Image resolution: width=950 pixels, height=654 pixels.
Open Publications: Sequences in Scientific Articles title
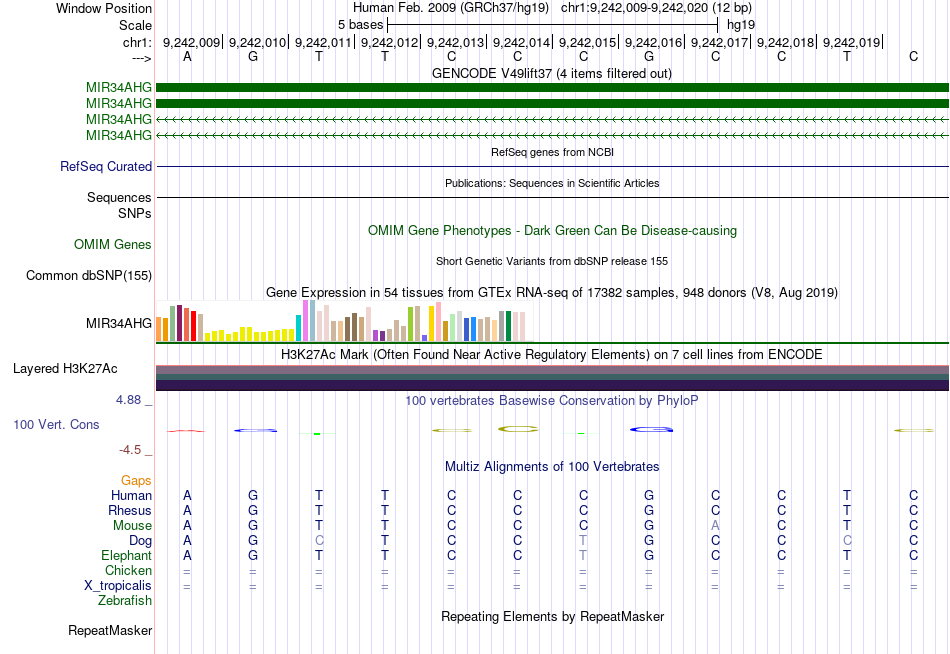[552, 183]
